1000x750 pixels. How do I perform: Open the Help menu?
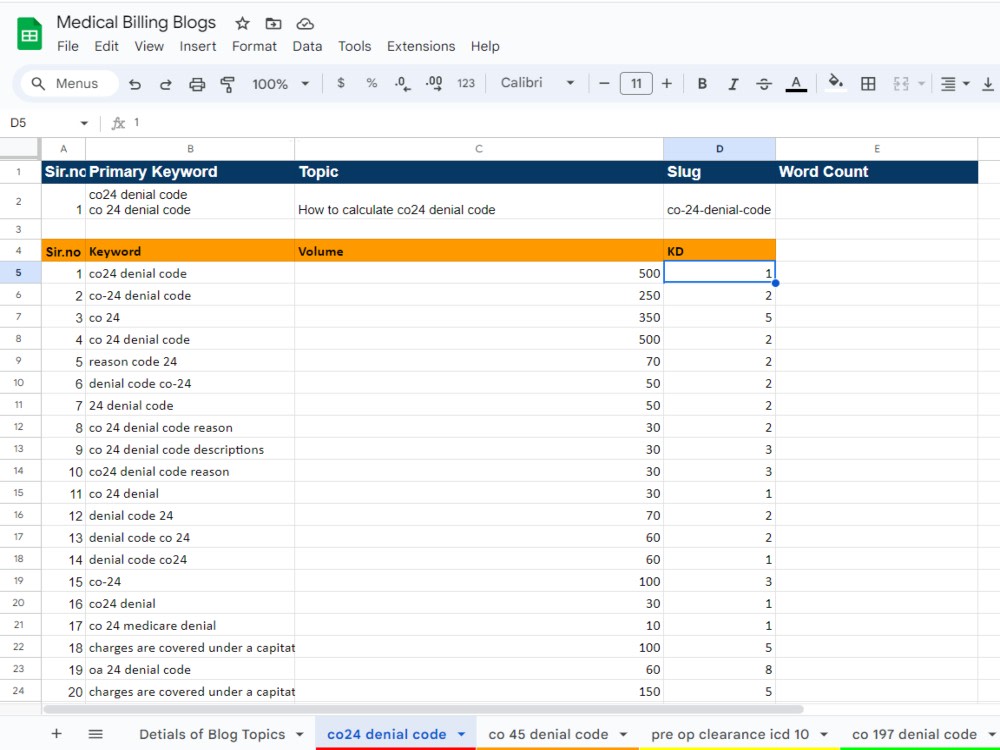(485, 46)
